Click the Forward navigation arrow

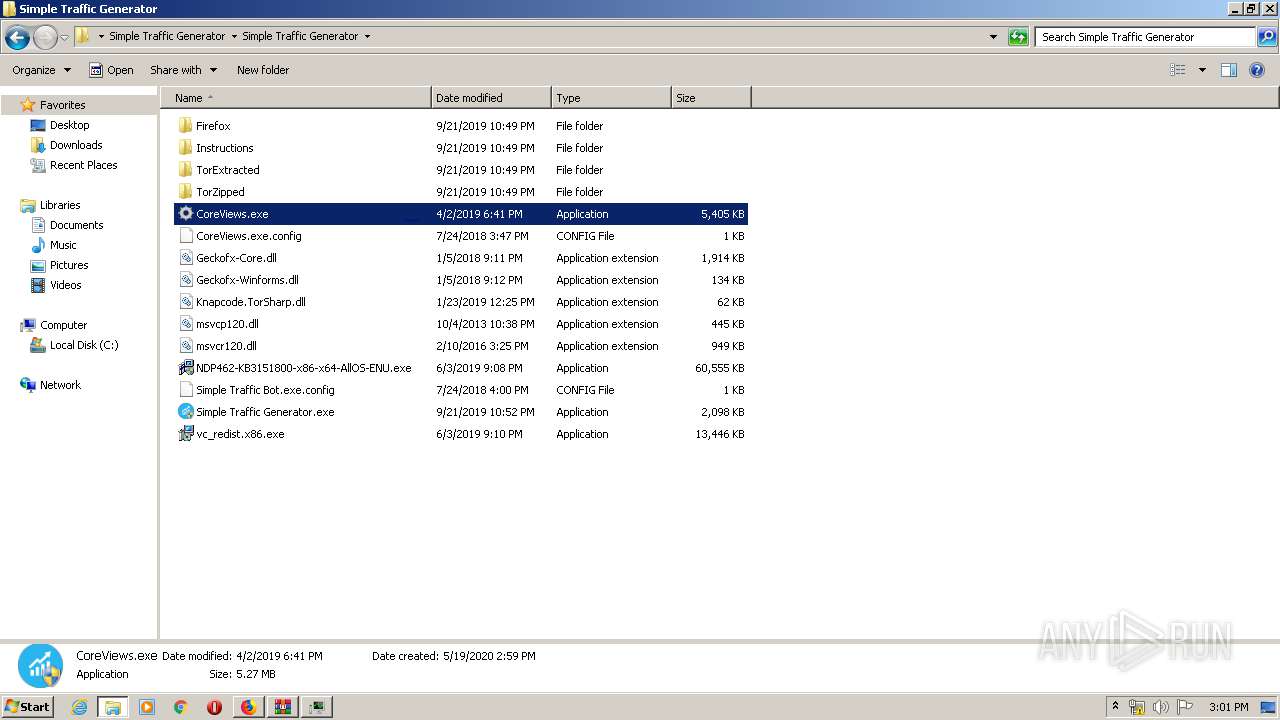tap(45, 38)
